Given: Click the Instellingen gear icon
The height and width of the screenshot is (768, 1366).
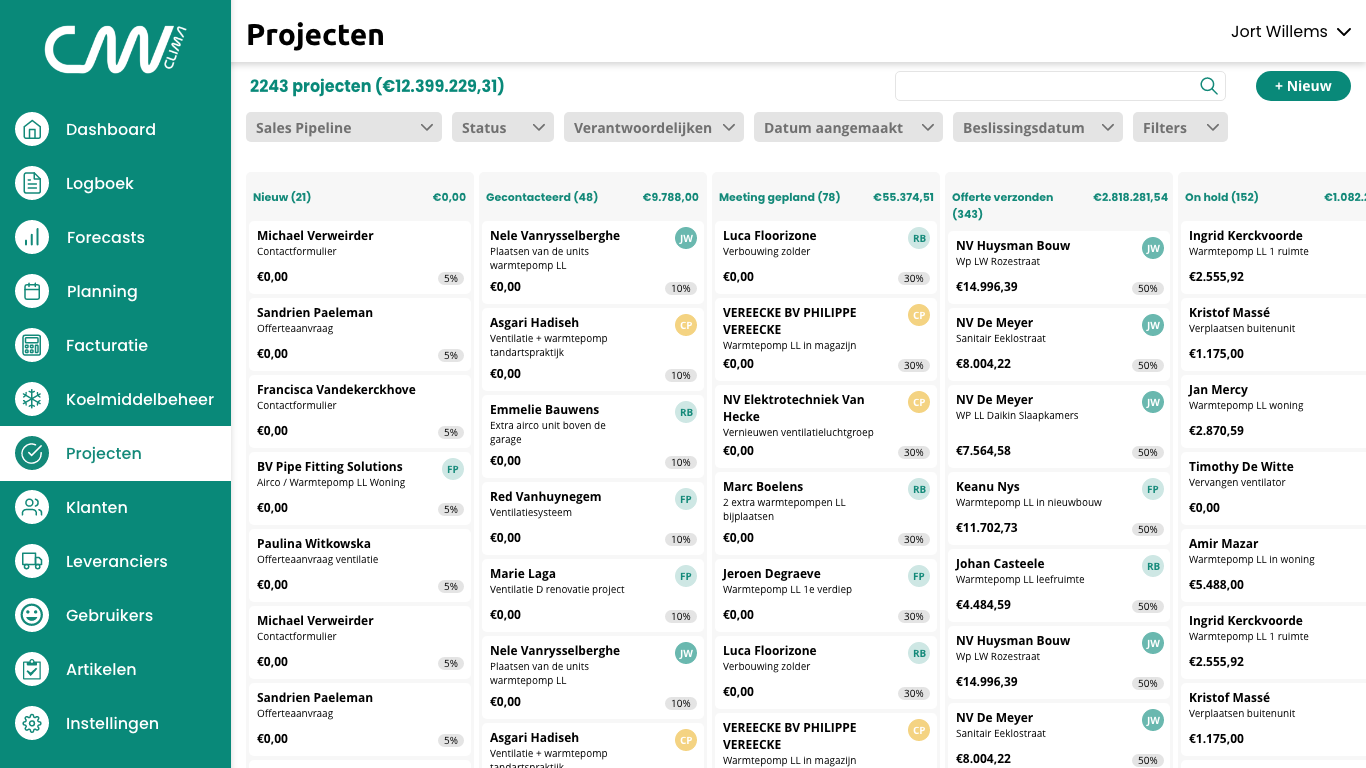Looking at the screenshot, I should (32, 723).
